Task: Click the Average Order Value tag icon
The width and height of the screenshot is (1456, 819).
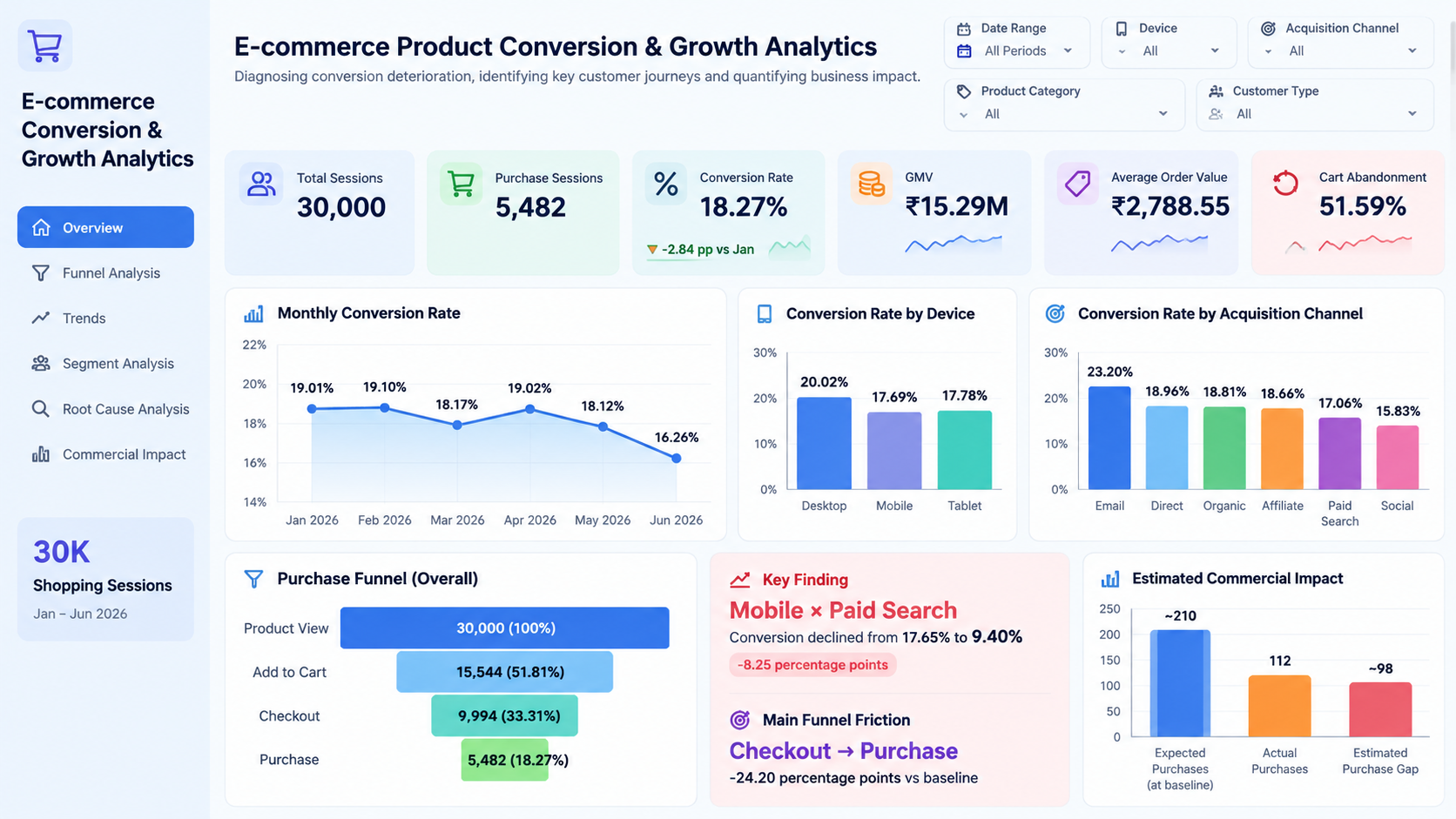Action: (1077, 184)
